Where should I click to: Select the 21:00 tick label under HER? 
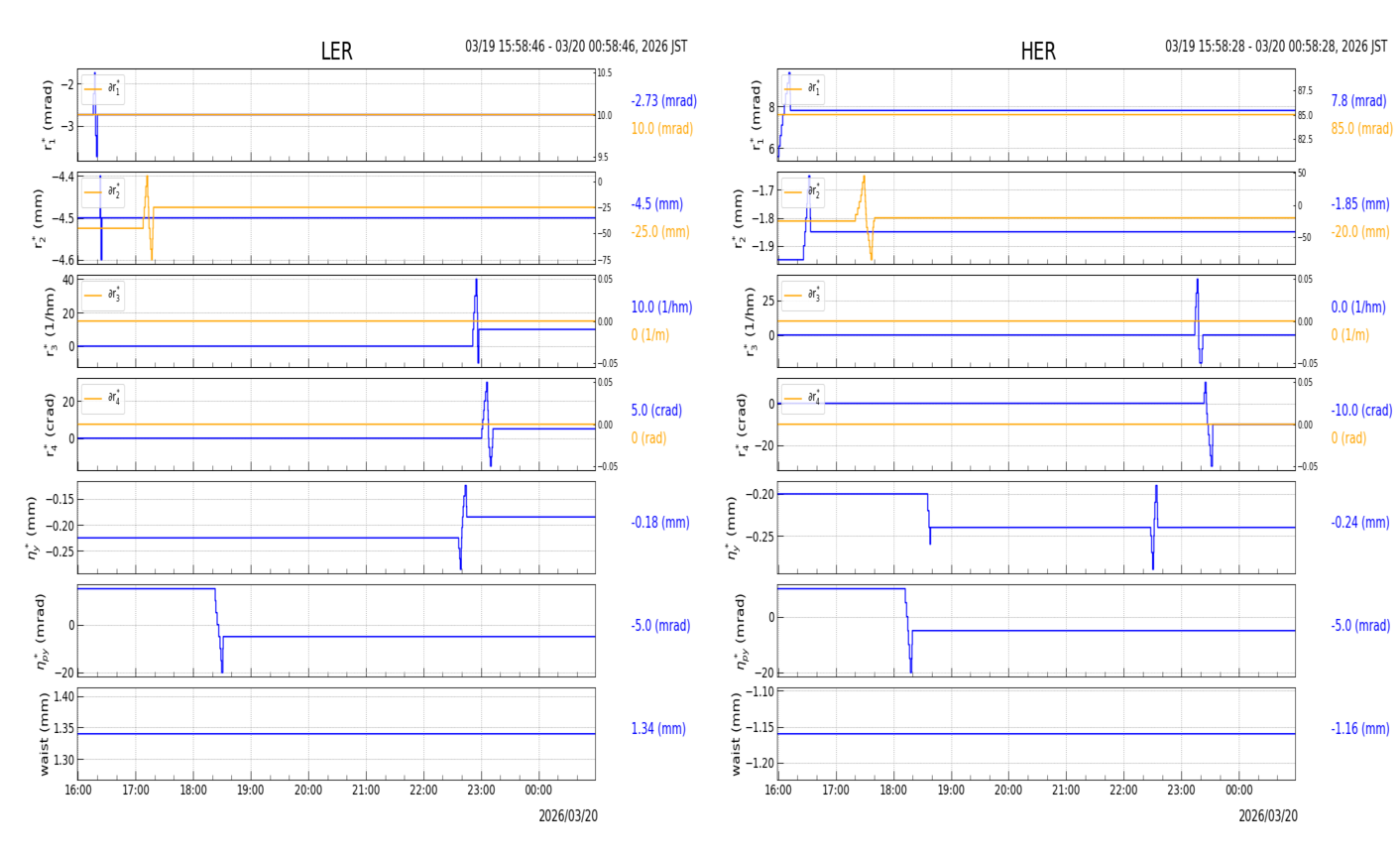pyautogui.click(x=1066, y=791)
